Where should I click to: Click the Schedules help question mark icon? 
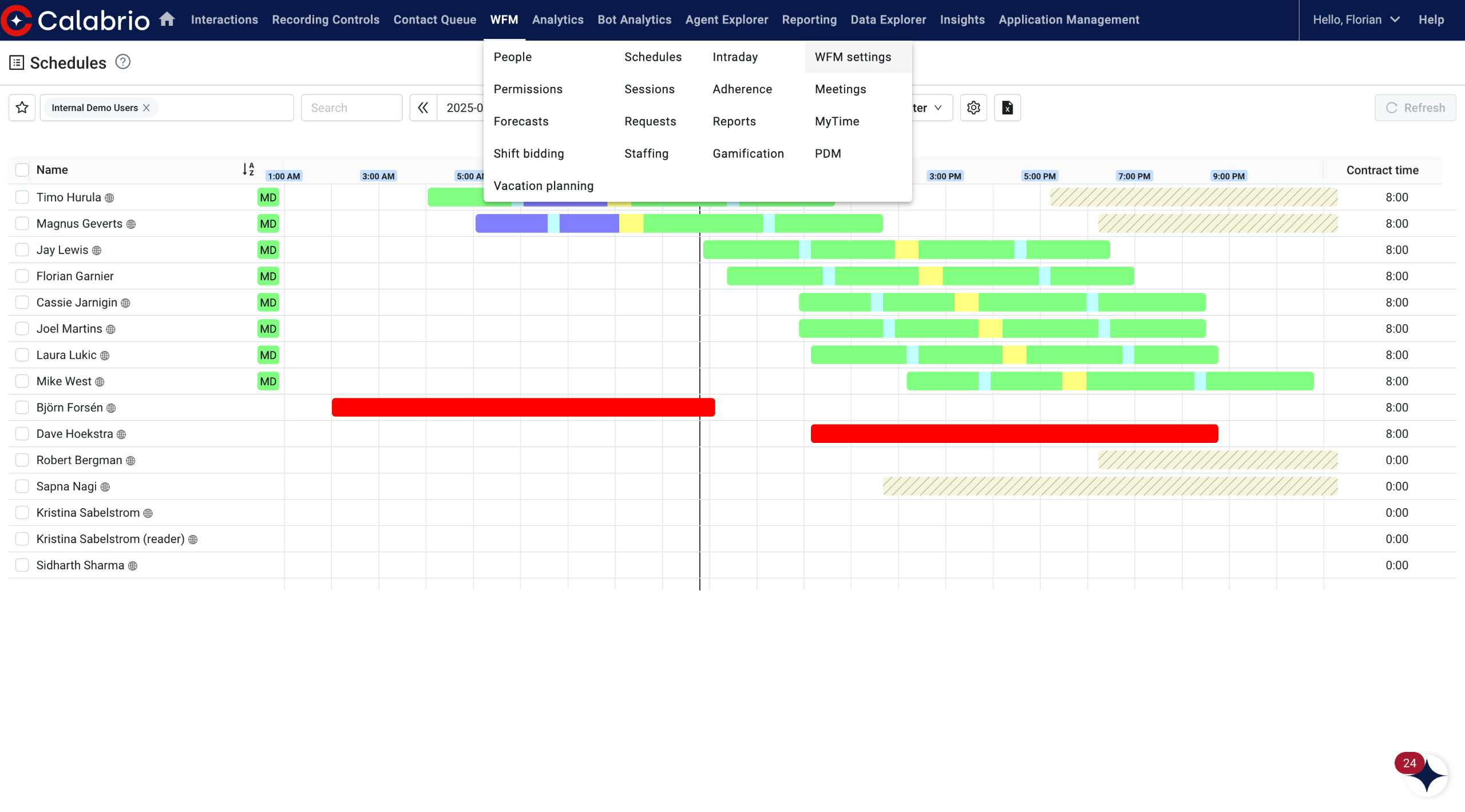(123, 62)
